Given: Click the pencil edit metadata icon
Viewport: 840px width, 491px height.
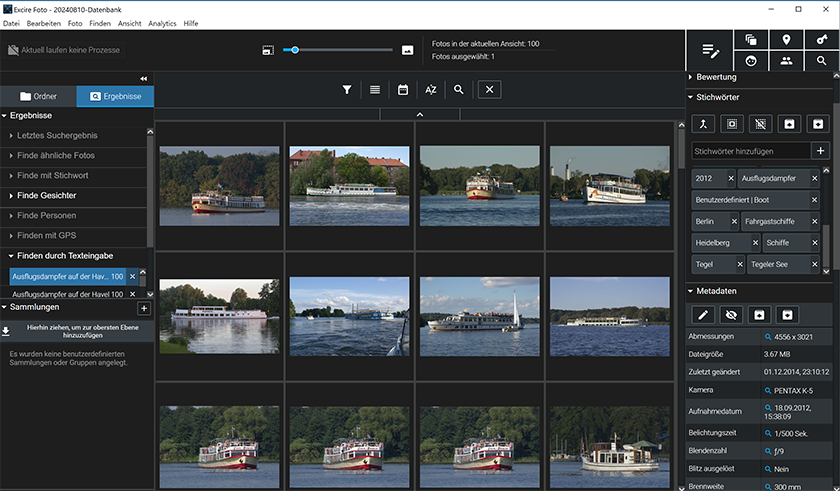Looking at the screenshot, I should 703,314.
